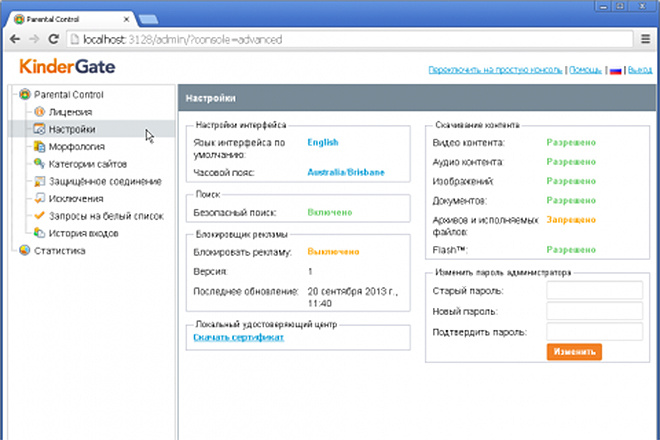
Task: Toggle Документов Разрешено value
Action: tap(571, 200)
